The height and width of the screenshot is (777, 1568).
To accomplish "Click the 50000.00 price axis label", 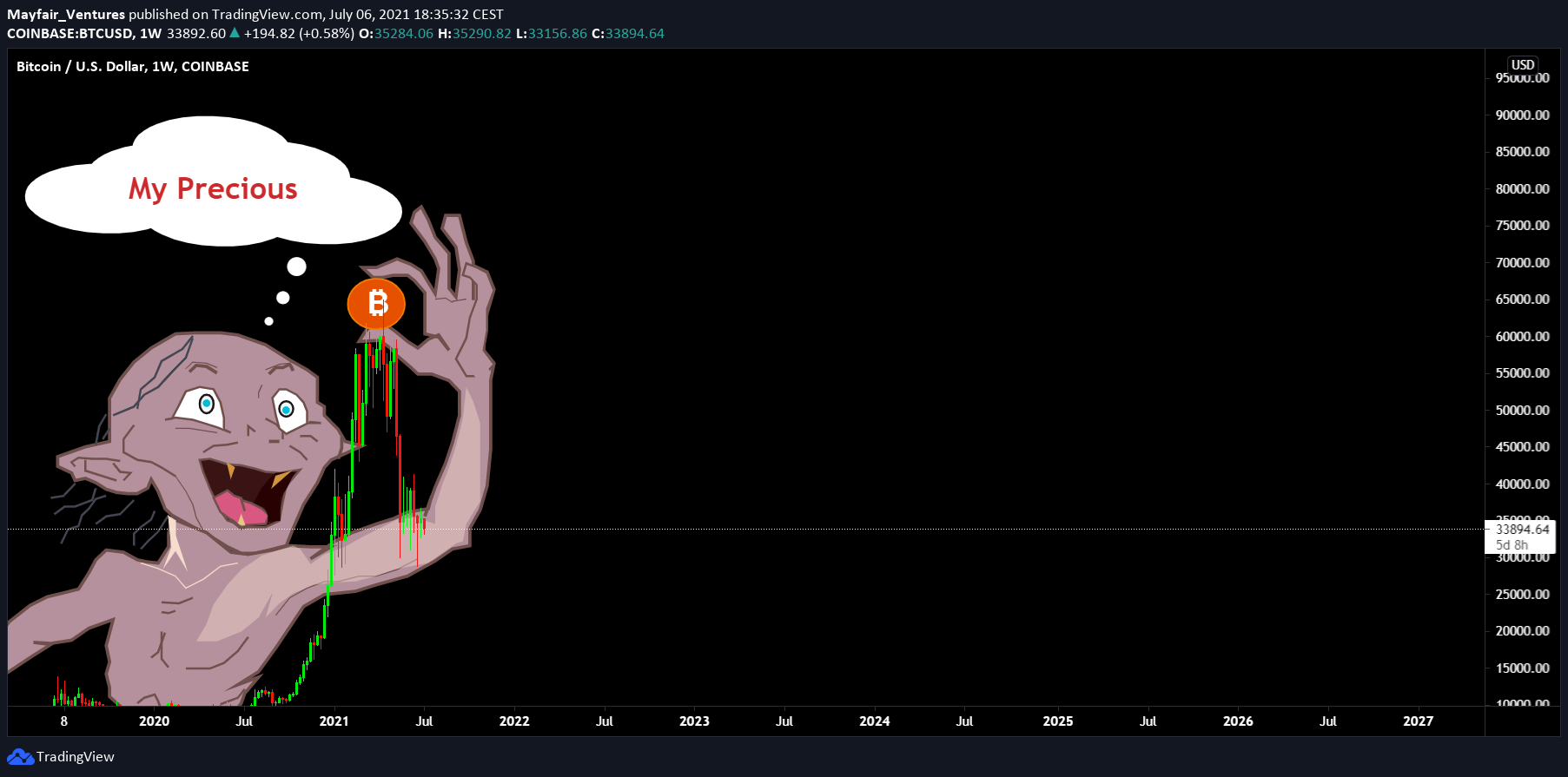I will pos(1522,410).
